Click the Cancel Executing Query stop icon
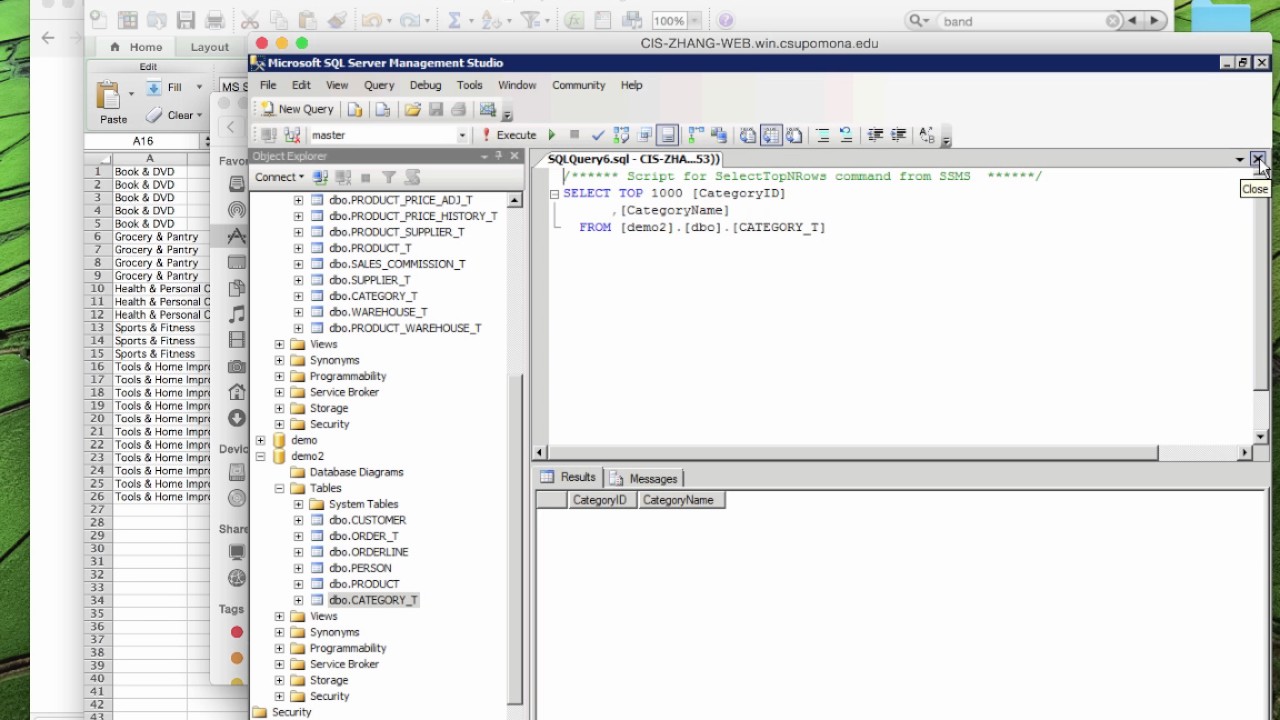This screenshot has height=720, width=1280. (x=574, y=135)
